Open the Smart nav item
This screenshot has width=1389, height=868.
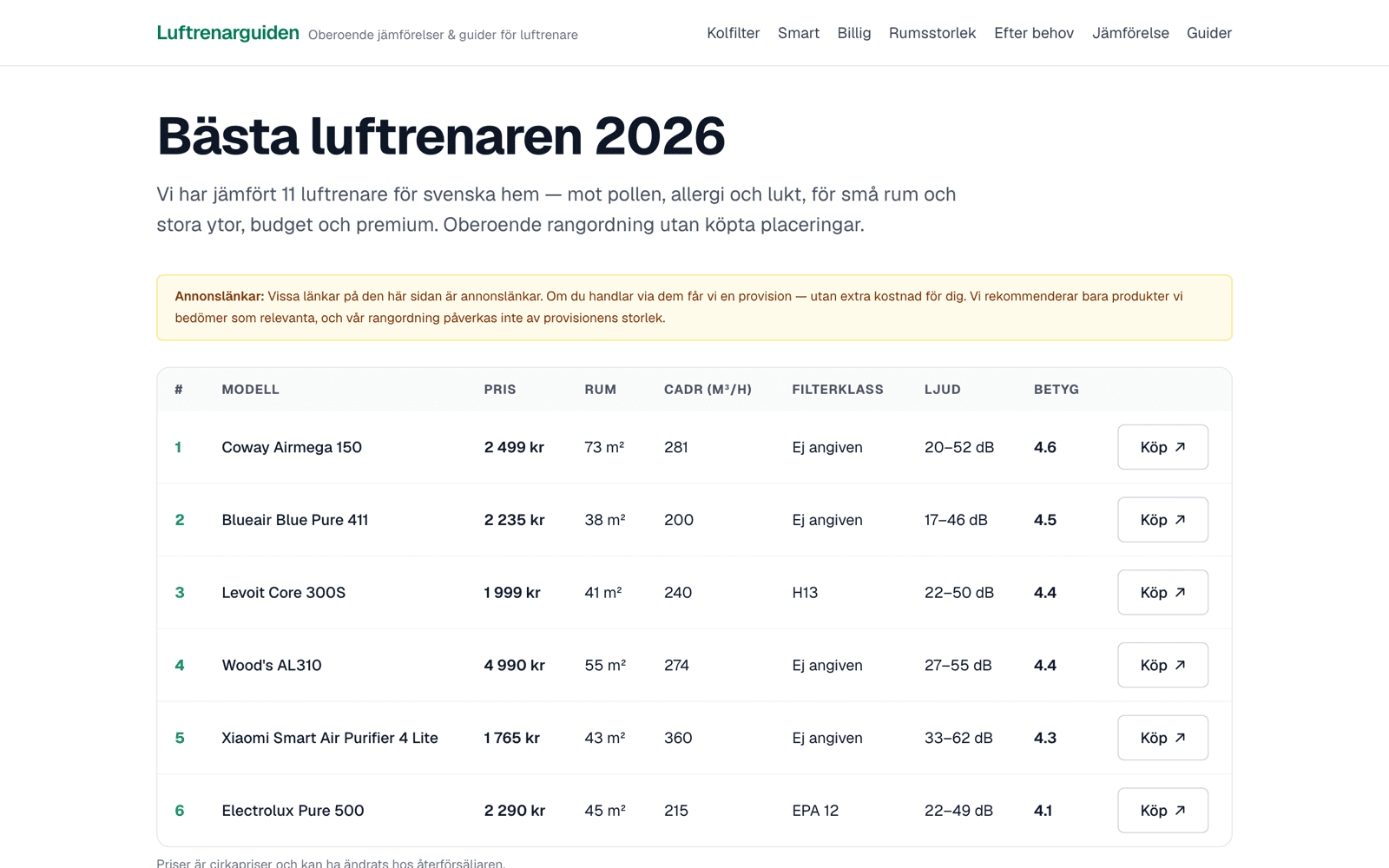(x=798, y=33)
